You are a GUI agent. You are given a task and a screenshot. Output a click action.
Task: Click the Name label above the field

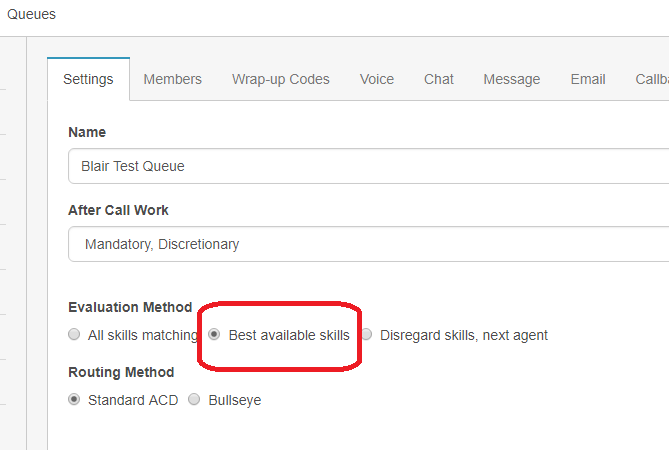pyautogui.click(x=87, y=132)
